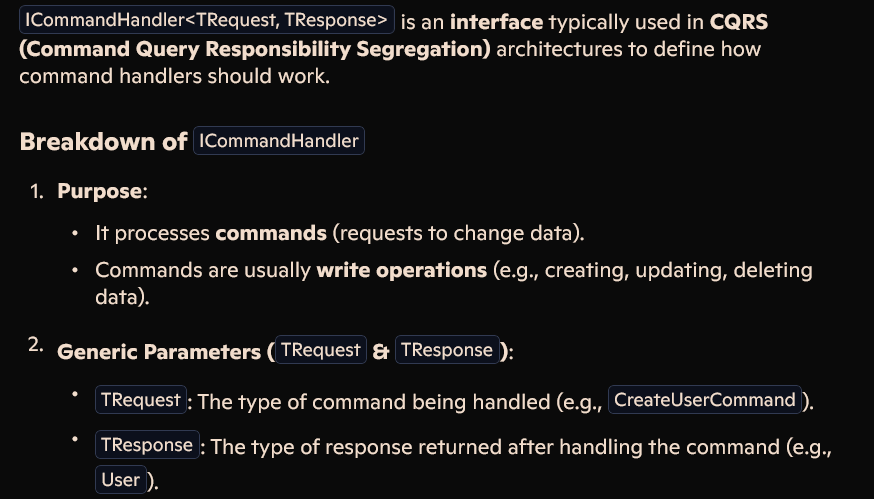Click the bold 'CQRS' text
The width and height of the screenshot is (874, 499).
coord(739,22)
